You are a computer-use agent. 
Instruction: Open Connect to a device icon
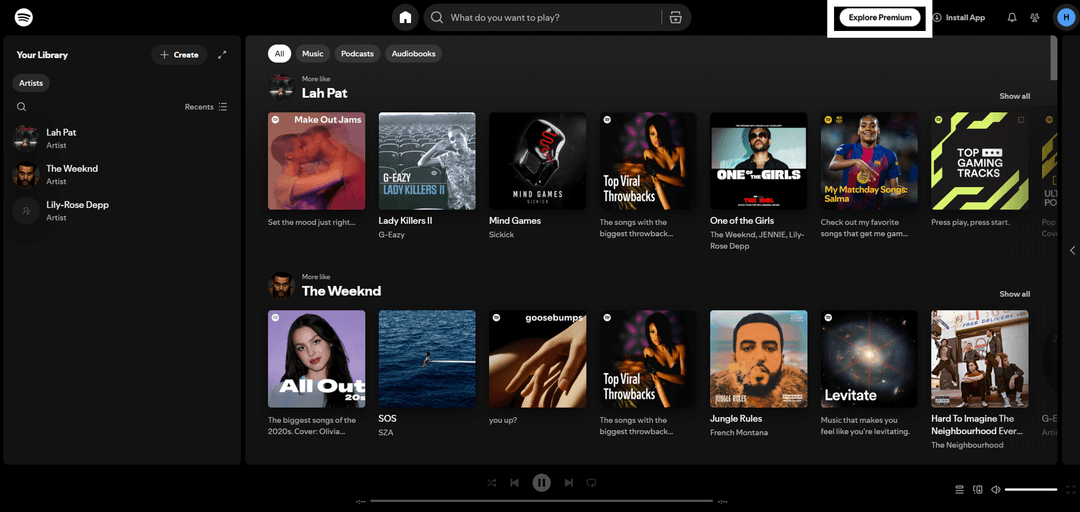click(x=977, y=489)
